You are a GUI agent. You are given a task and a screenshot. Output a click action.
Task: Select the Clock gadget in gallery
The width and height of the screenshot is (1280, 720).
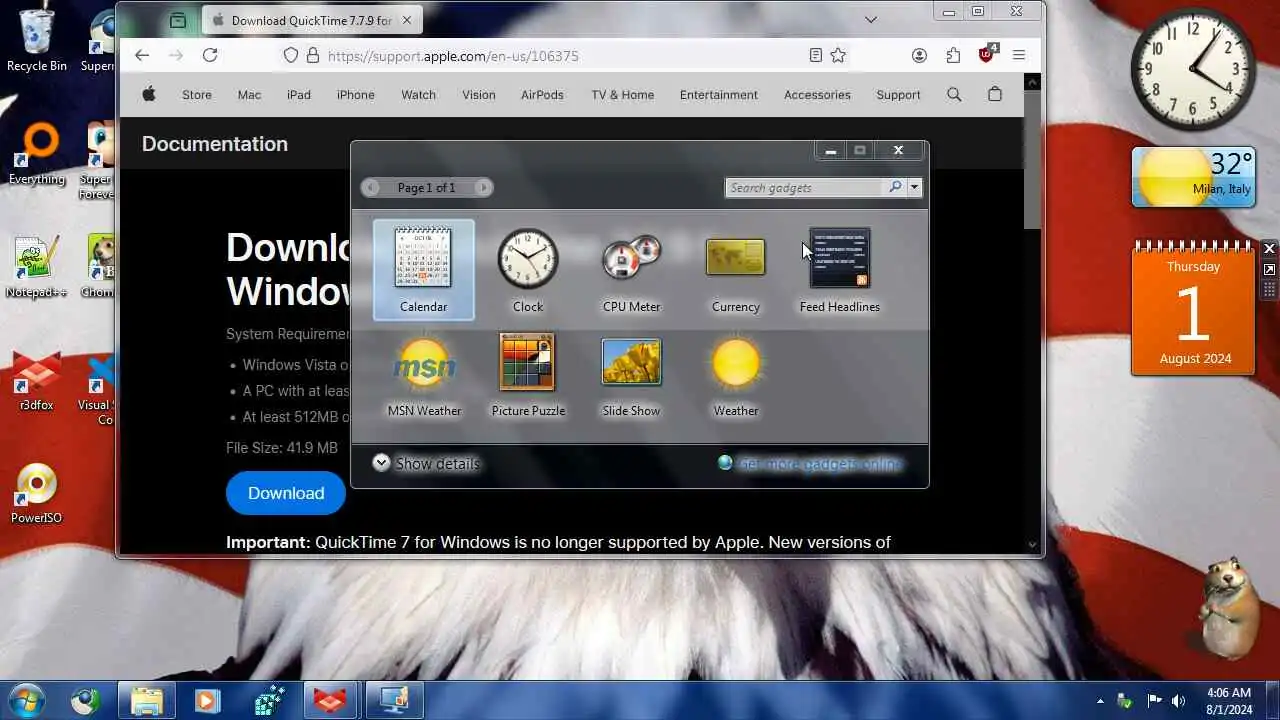(x=528, y=270)
